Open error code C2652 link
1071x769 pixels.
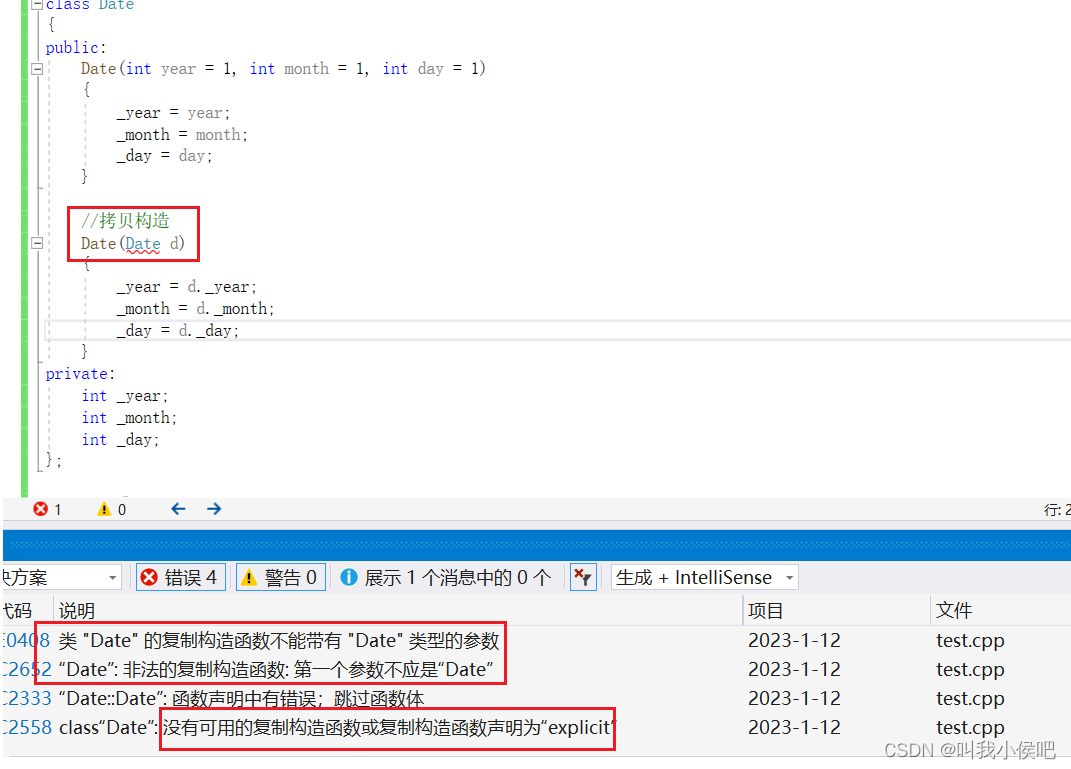click(27, 669)
